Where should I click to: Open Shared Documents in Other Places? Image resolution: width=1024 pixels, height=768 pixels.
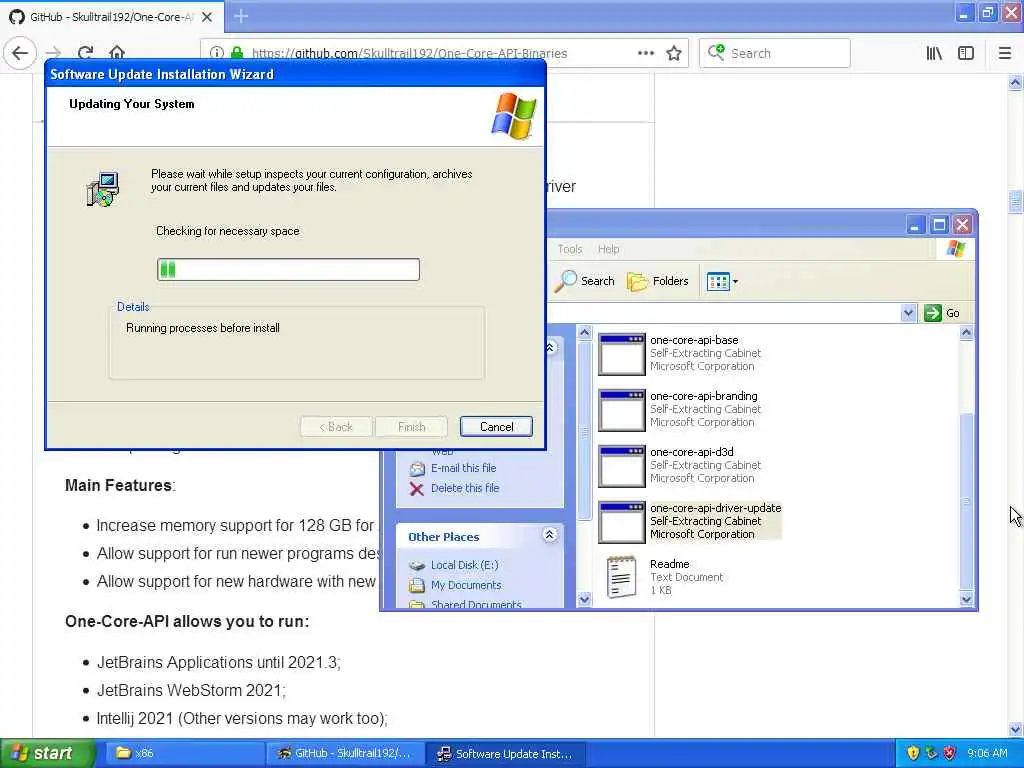tap(476, 604)
